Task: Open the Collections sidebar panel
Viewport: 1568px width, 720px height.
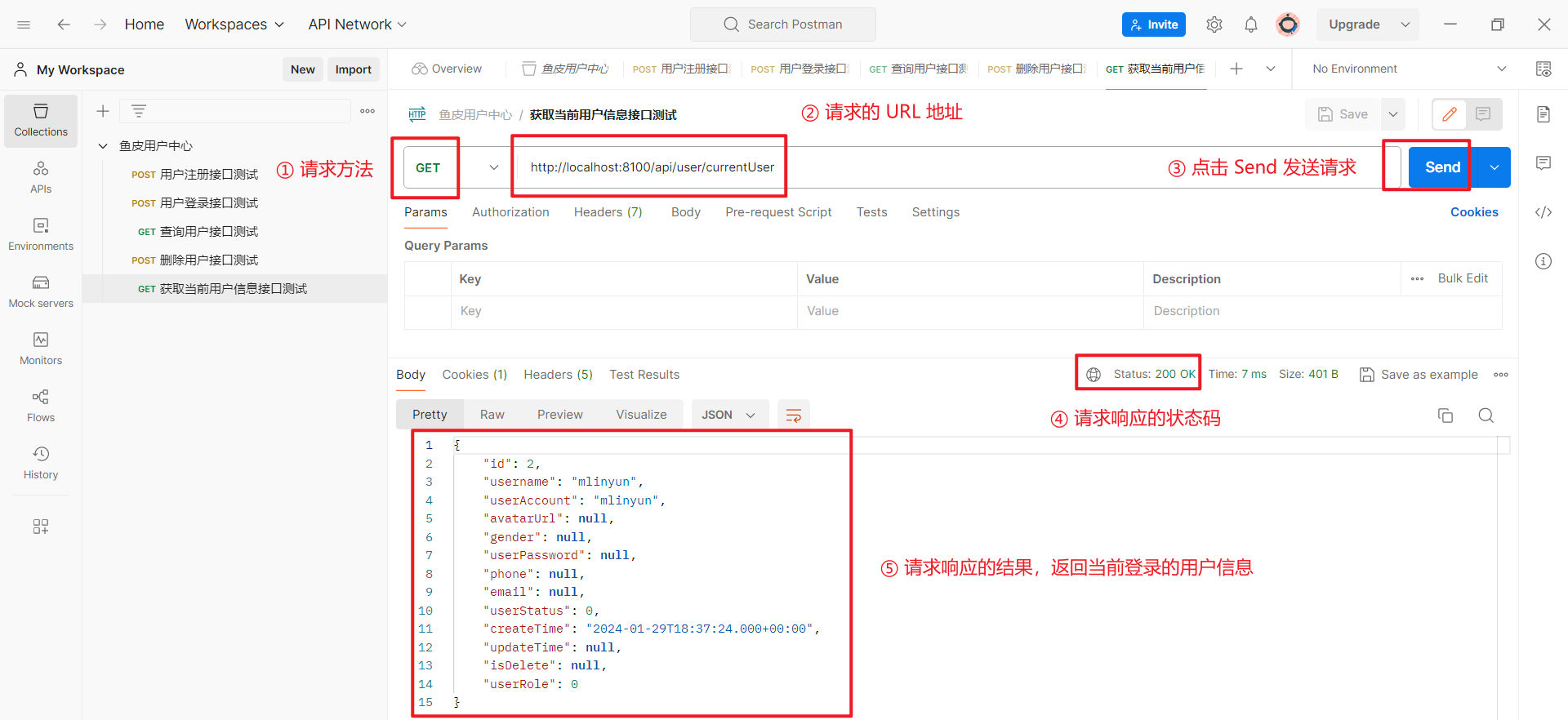Action: pyautogui.click(x=41, y=120)
